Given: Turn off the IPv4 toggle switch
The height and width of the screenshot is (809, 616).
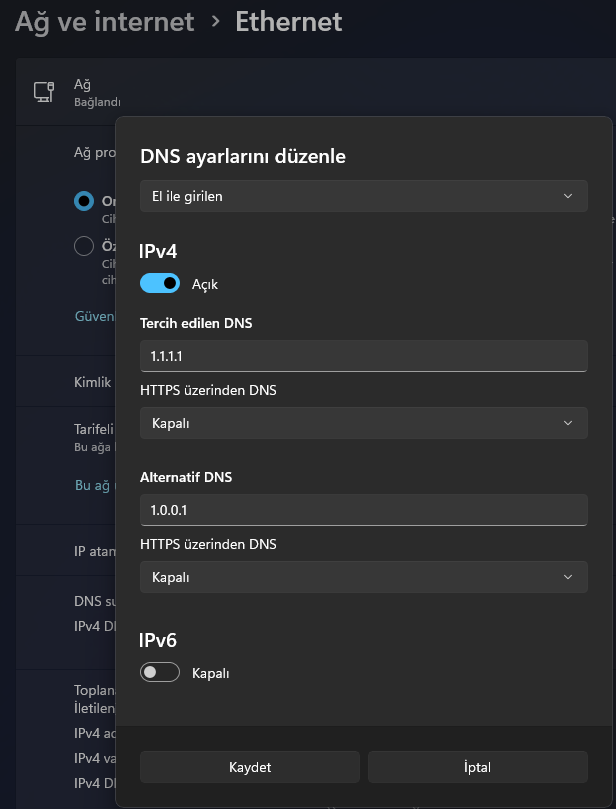Looking at the screenshot, I should click(160, 284).
